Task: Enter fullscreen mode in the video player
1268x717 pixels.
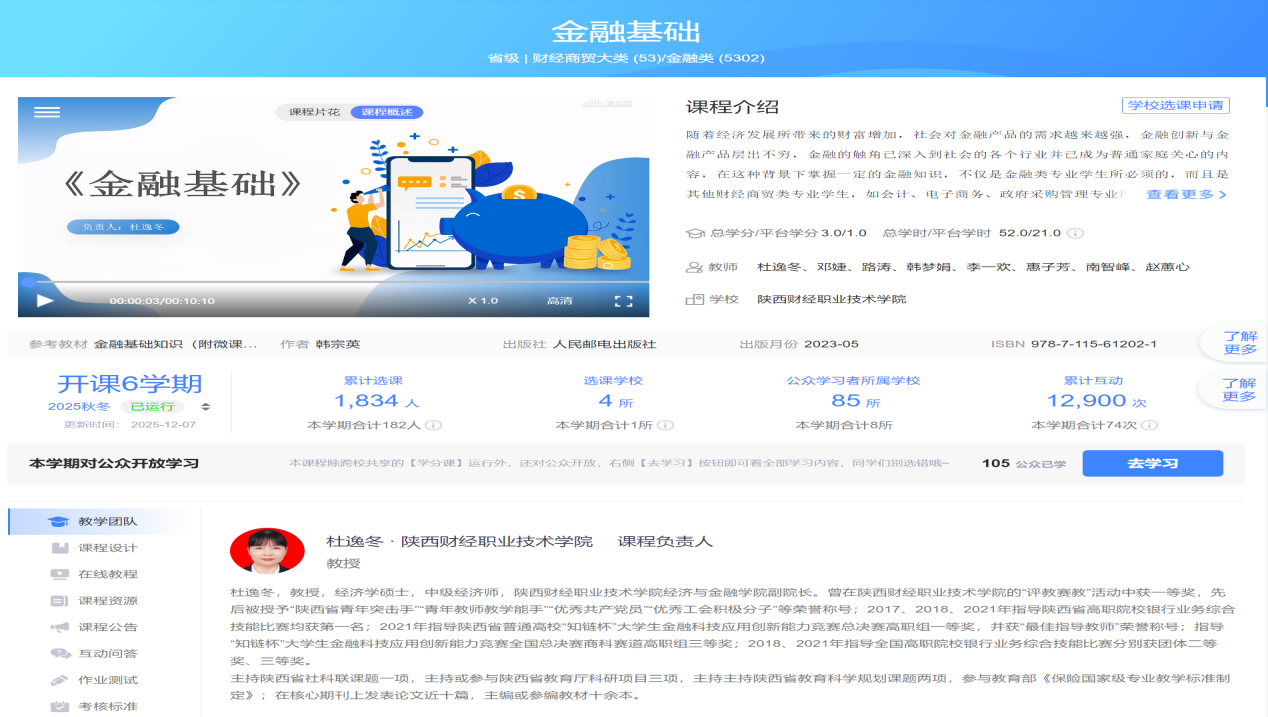Action: click(x=623, y=301)
